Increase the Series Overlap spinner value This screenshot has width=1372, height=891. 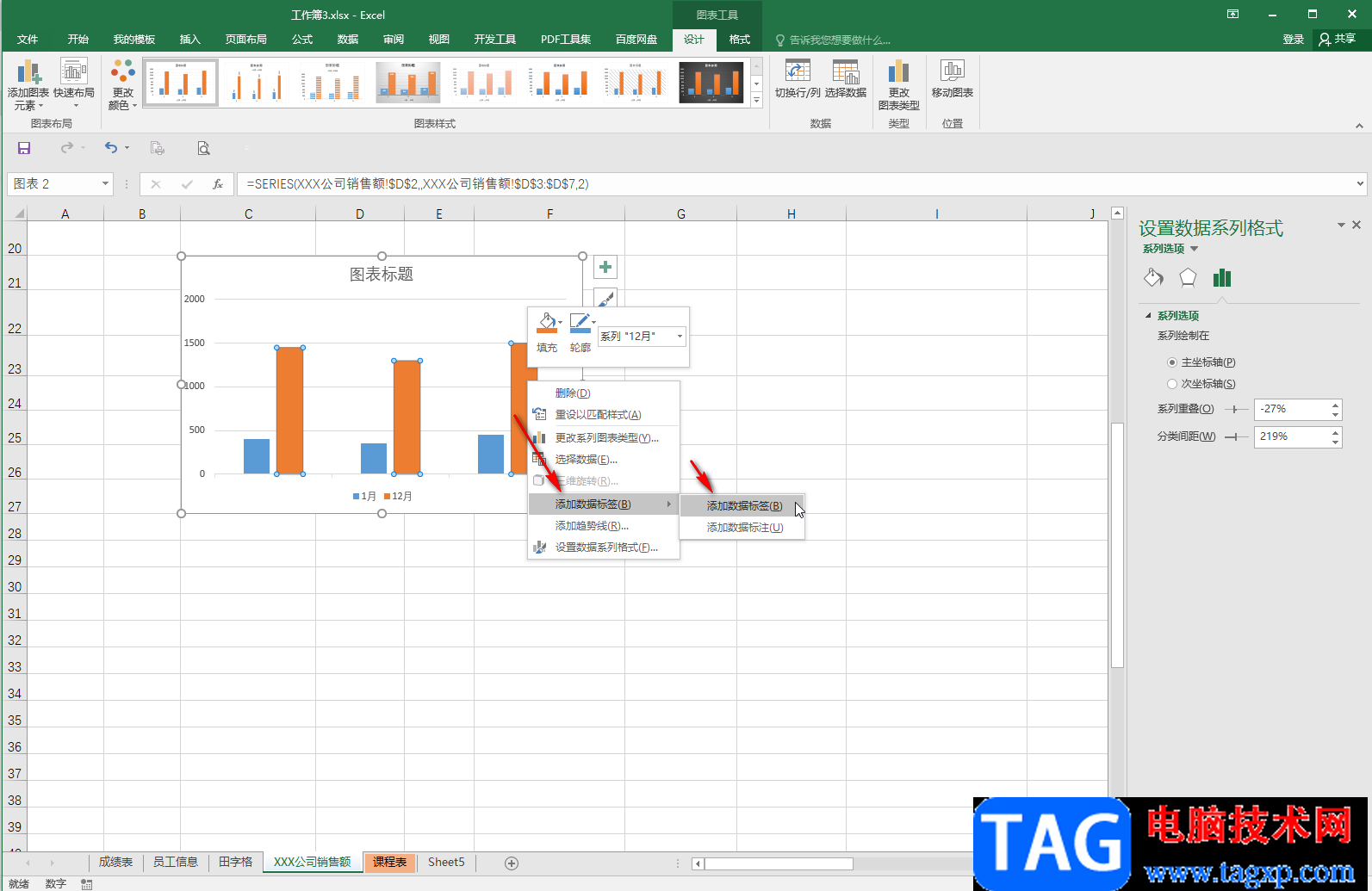point(1336,405)
